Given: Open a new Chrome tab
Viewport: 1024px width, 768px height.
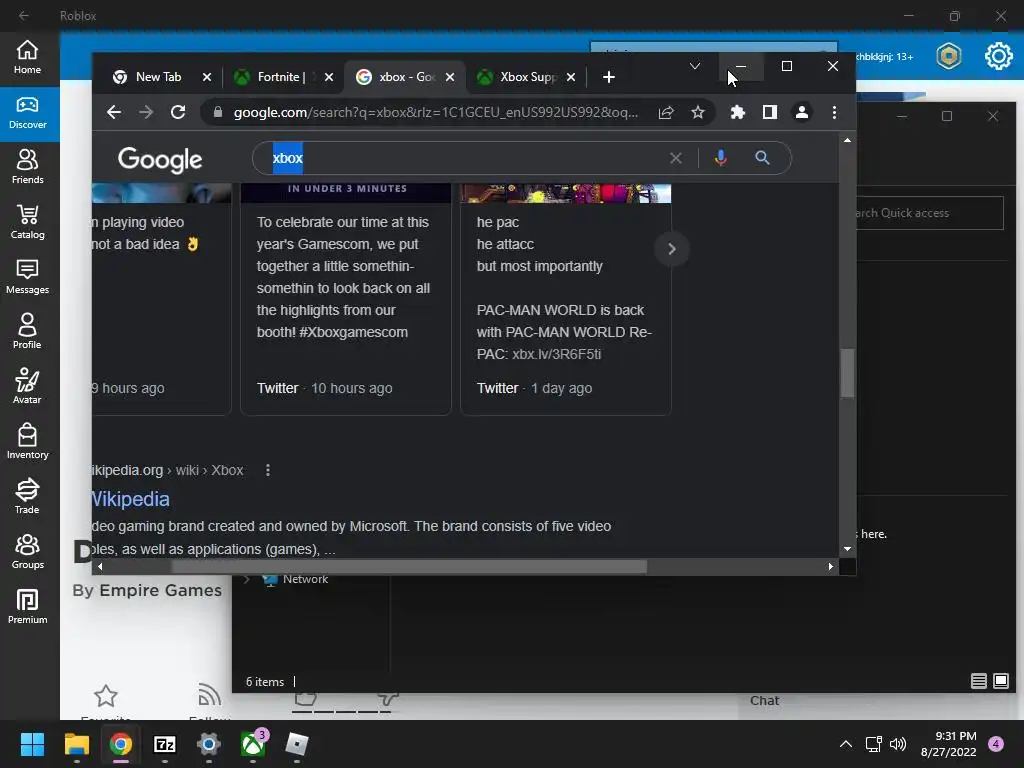Looking at the screenshot, I should pos(608,77).
